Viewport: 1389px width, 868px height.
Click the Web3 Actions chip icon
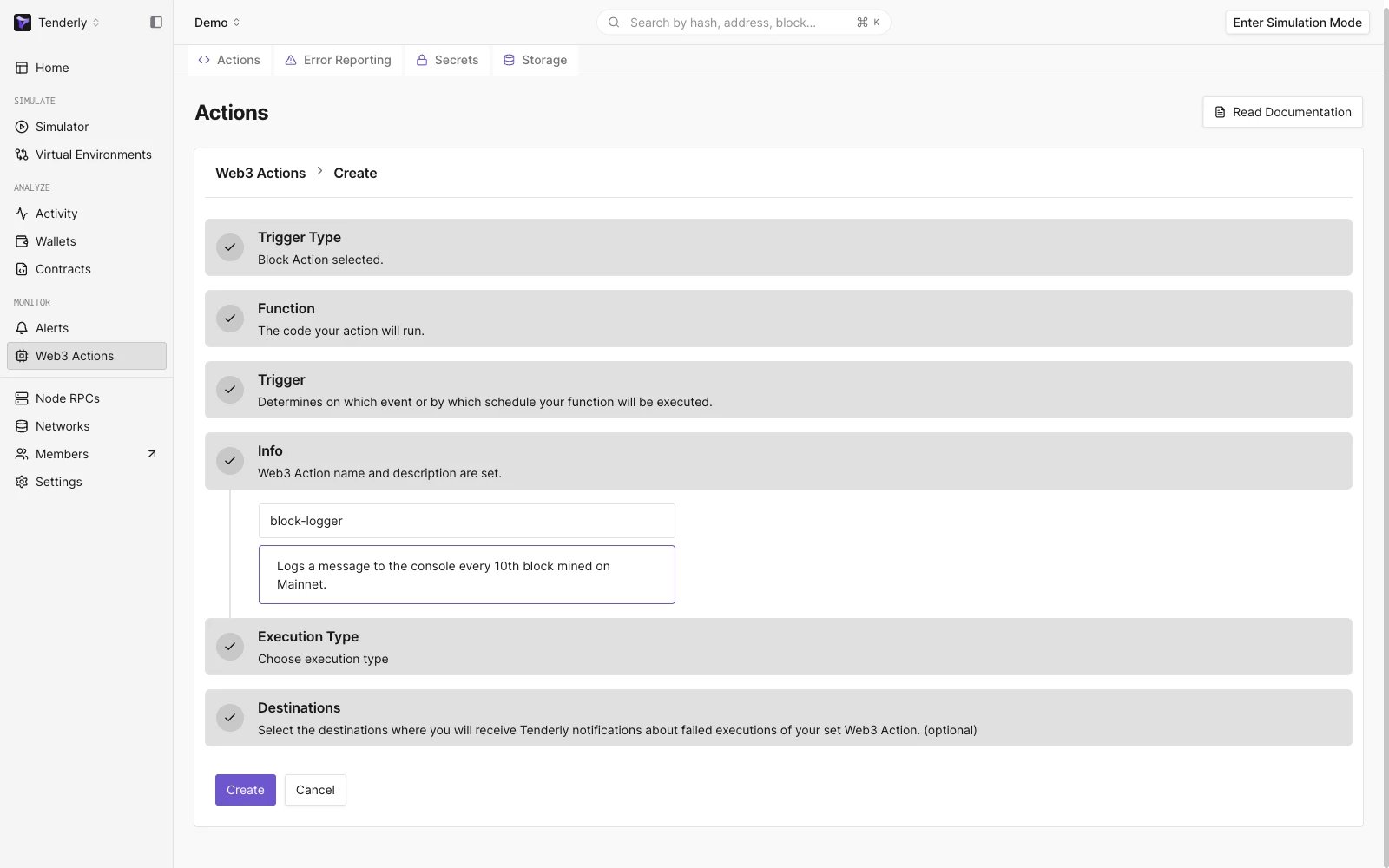coord(22,356)
